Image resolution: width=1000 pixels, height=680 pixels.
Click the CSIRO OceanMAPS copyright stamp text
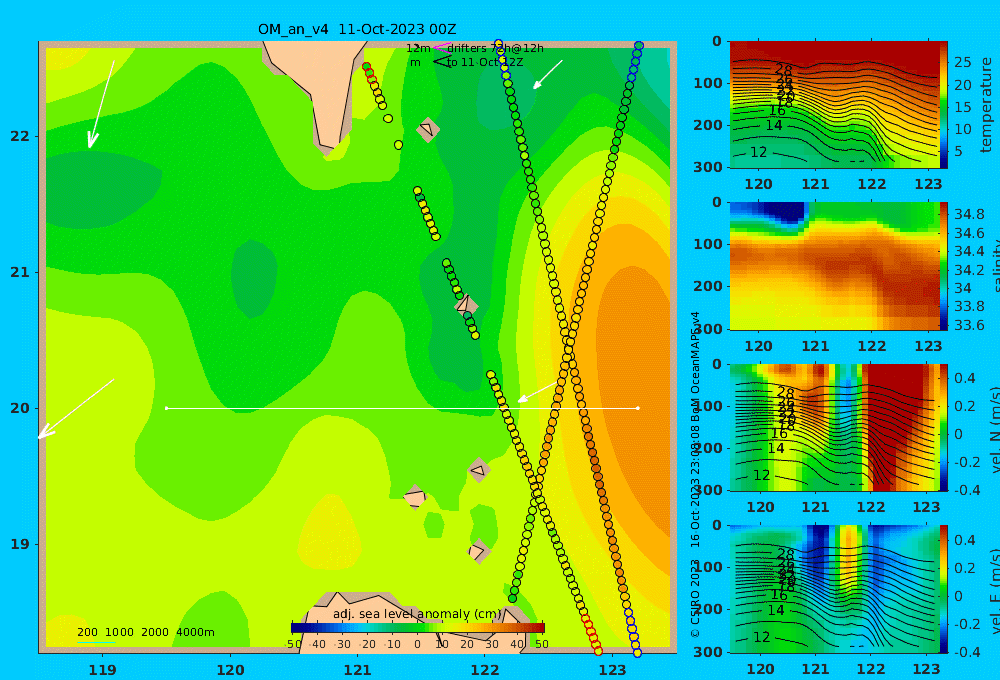coord(695,474)
